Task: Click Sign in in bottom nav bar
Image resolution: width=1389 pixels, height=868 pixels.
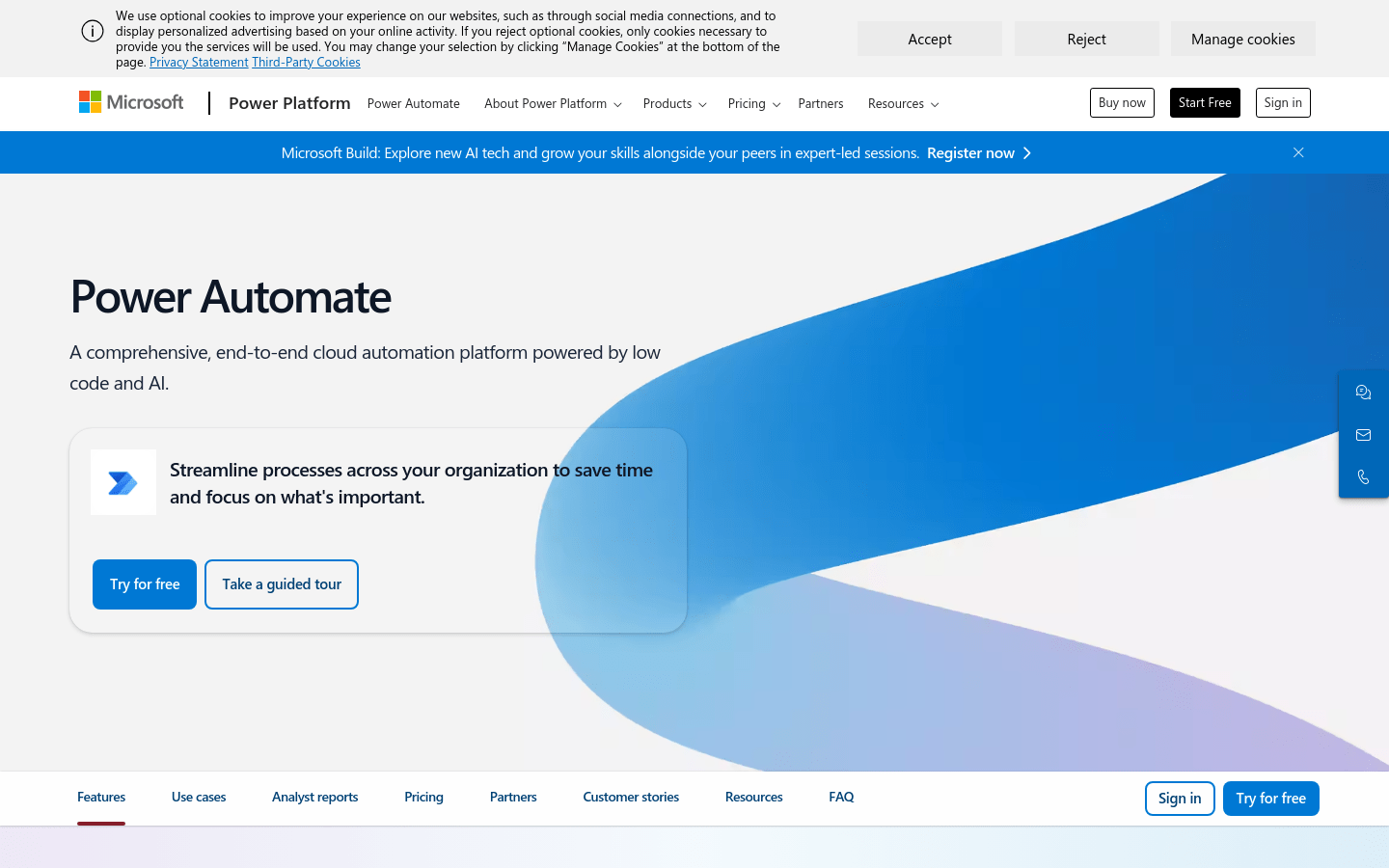Action: (x=1180, y=799)
